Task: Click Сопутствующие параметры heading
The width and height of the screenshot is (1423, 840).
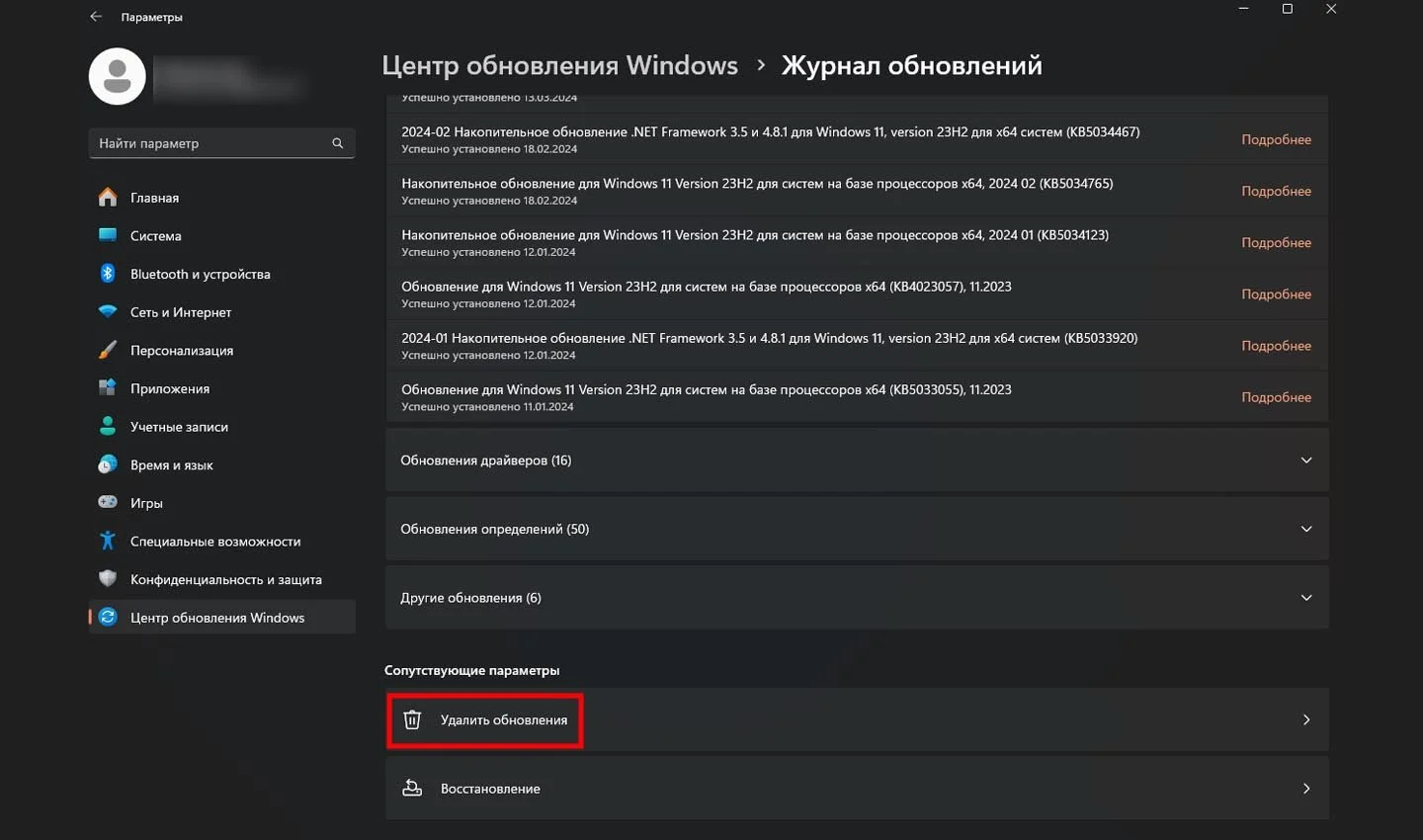Action: click(x=471, y=670)
